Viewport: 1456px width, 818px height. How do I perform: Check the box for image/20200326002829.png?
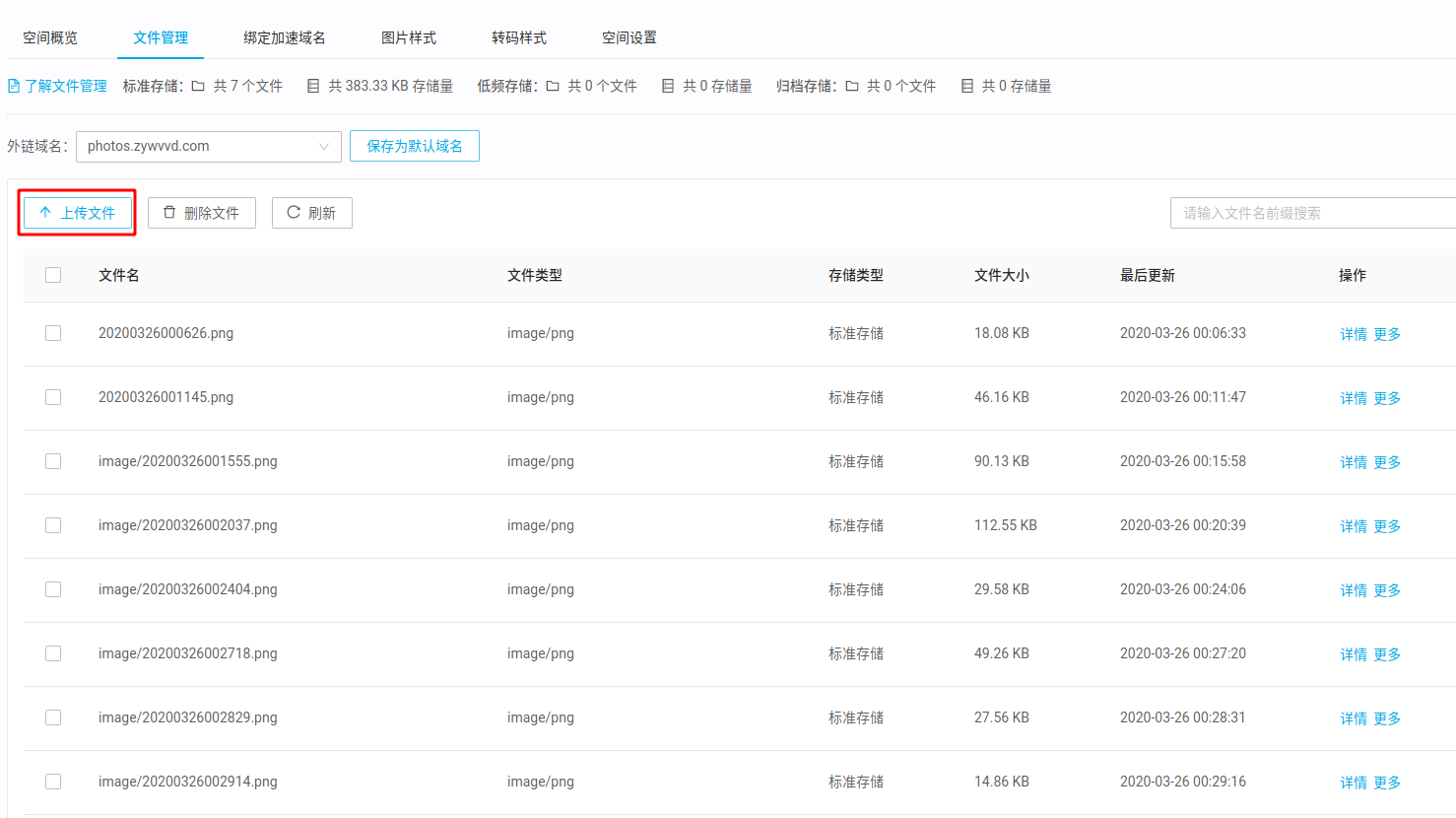[x=53, y=717]
